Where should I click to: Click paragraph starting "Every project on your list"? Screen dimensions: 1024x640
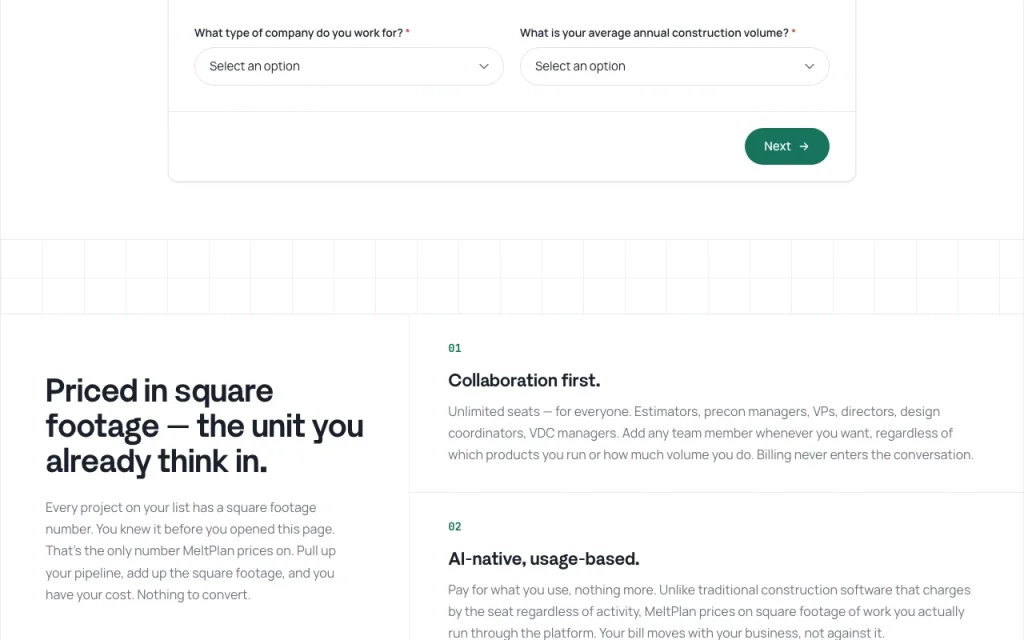[x=190, y=551]
